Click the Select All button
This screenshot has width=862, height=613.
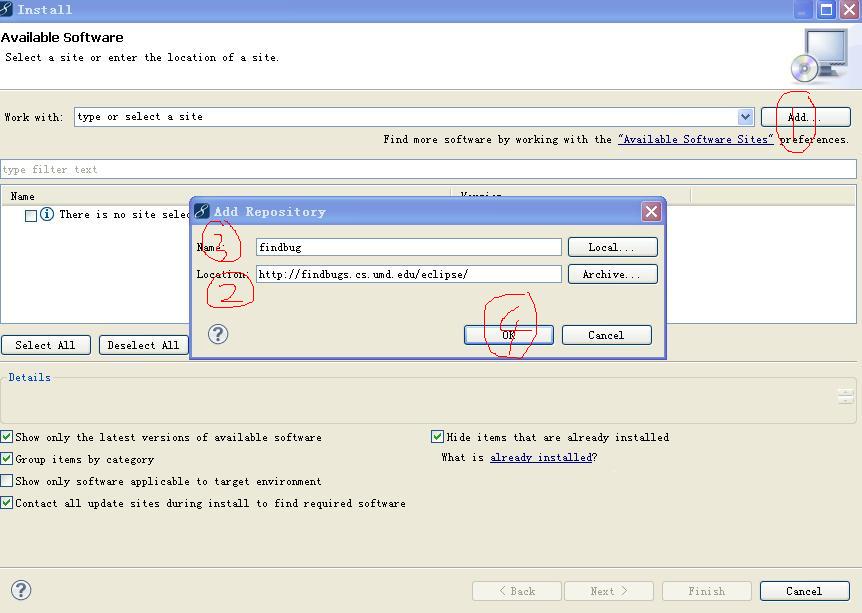(46, 345)
